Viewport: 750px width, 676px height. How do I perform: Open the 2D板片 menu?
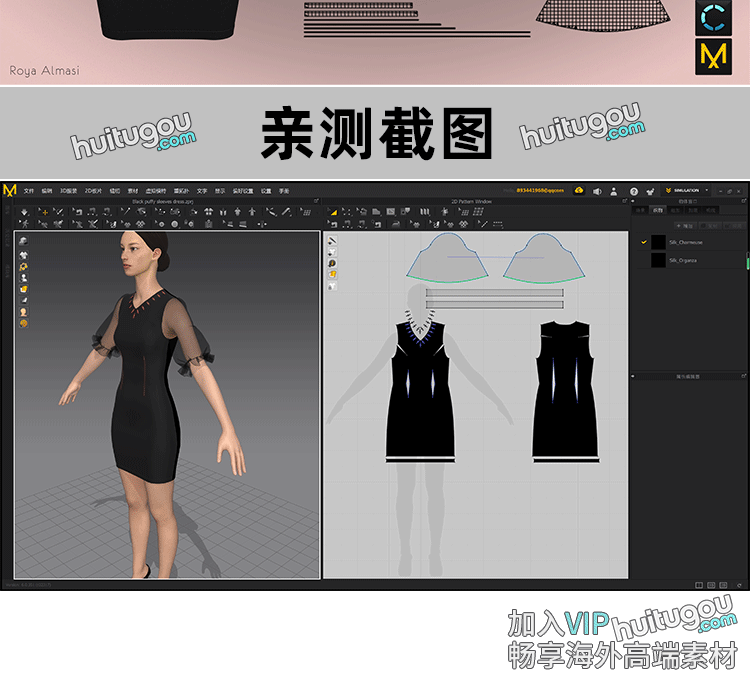93,191
